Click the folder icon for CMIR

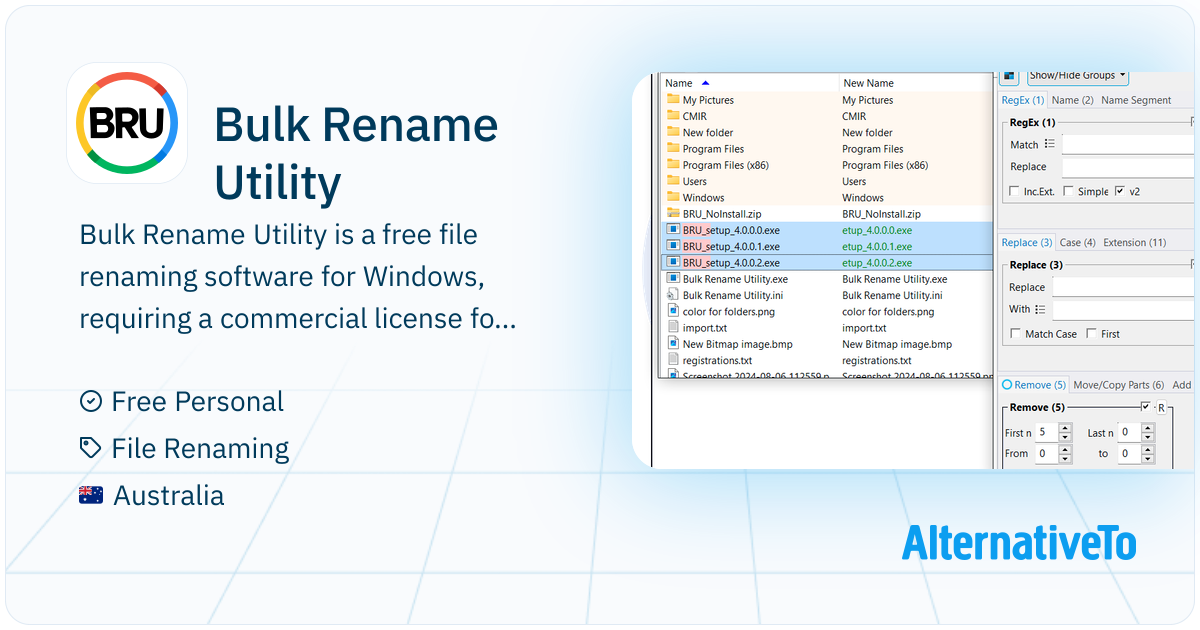coord(673,116)
